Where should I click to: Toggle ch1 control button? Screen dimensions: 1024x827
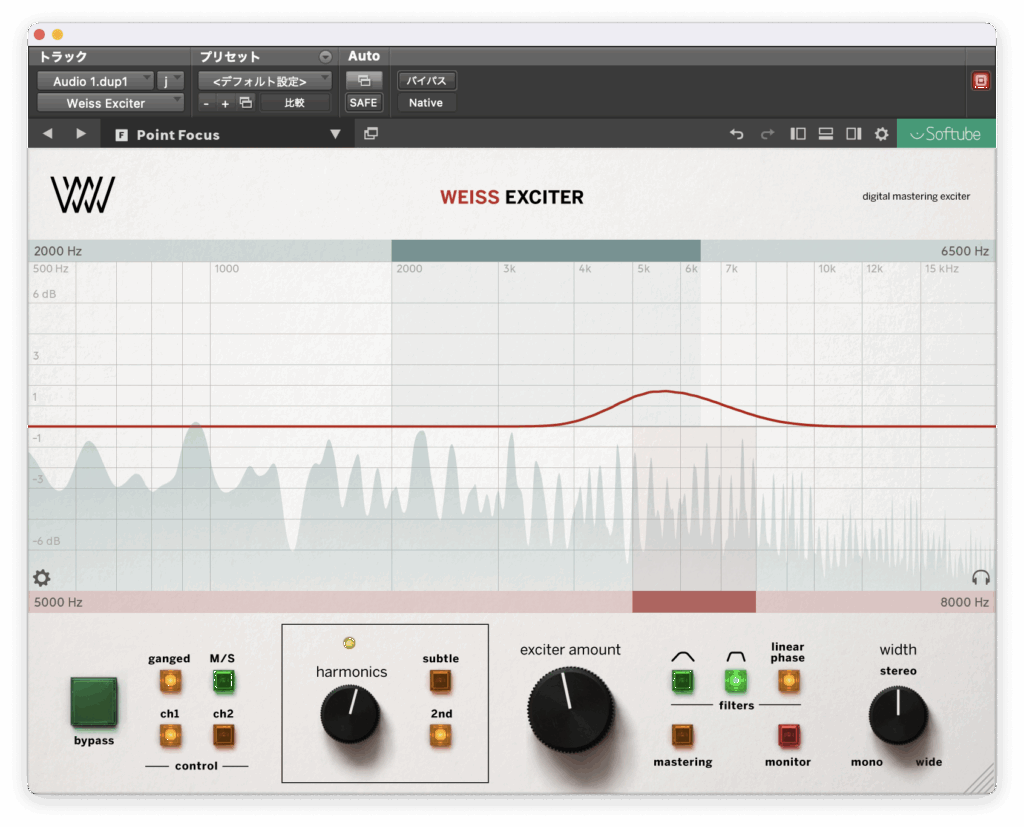170,736
